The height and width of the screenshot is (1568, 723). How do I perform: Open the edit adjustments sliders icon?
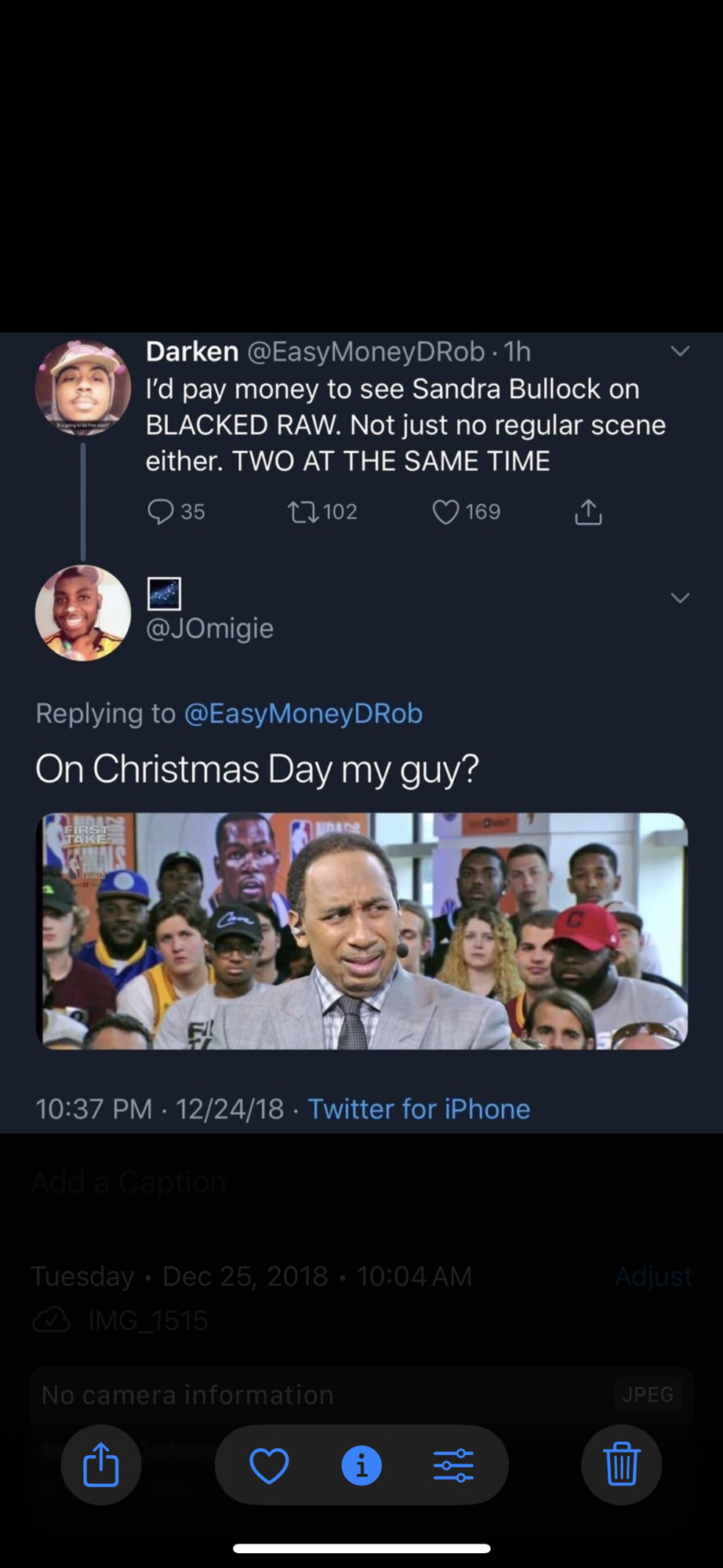click(453, 1465)
